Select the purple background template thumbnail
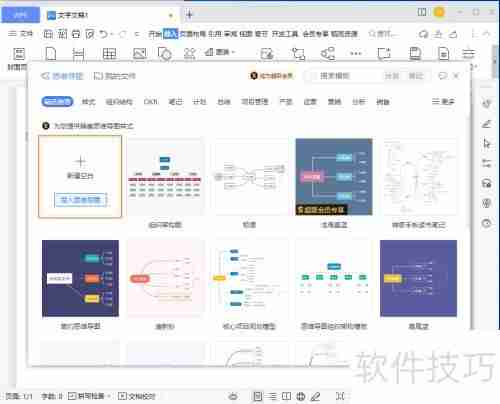The height and width of the screenshot is (404, 500). tap(418, 278)
